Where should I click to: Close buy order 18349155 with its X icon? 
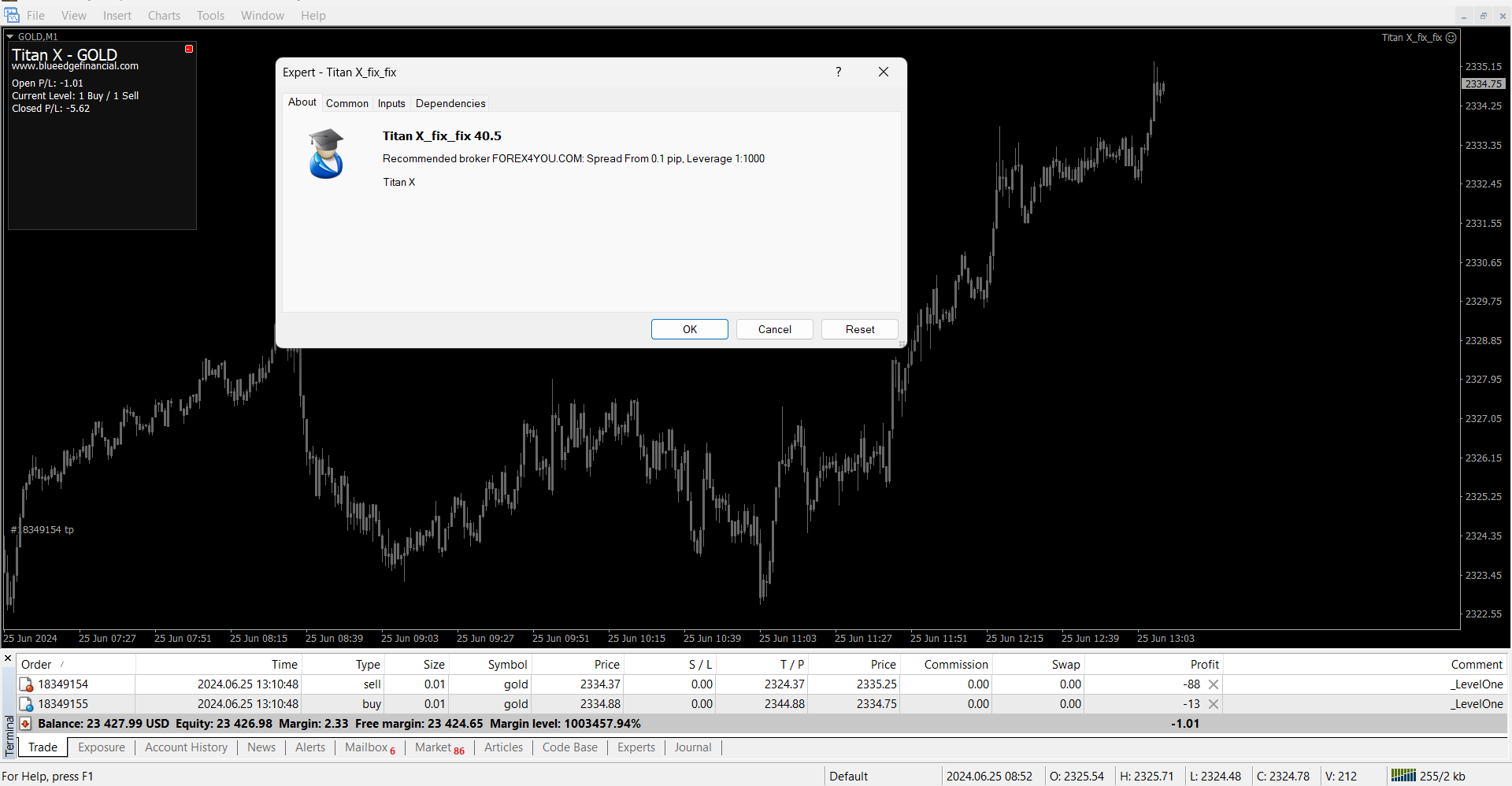point(1214,704)
